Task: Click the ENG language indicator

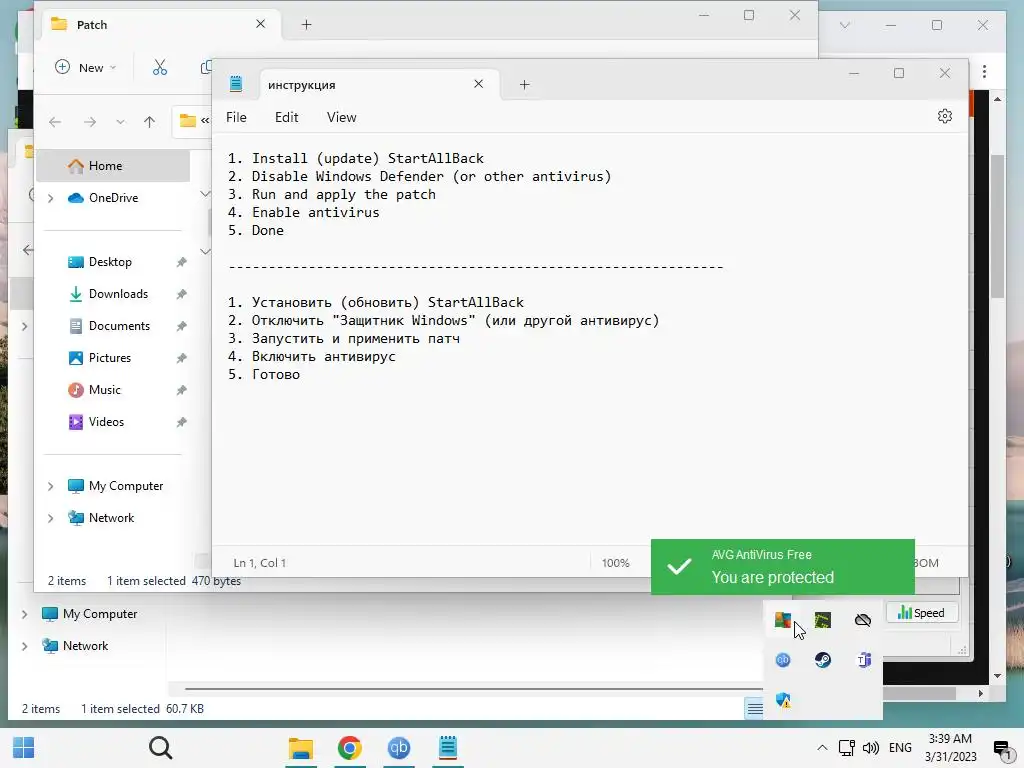Action: tap(900, 748)
